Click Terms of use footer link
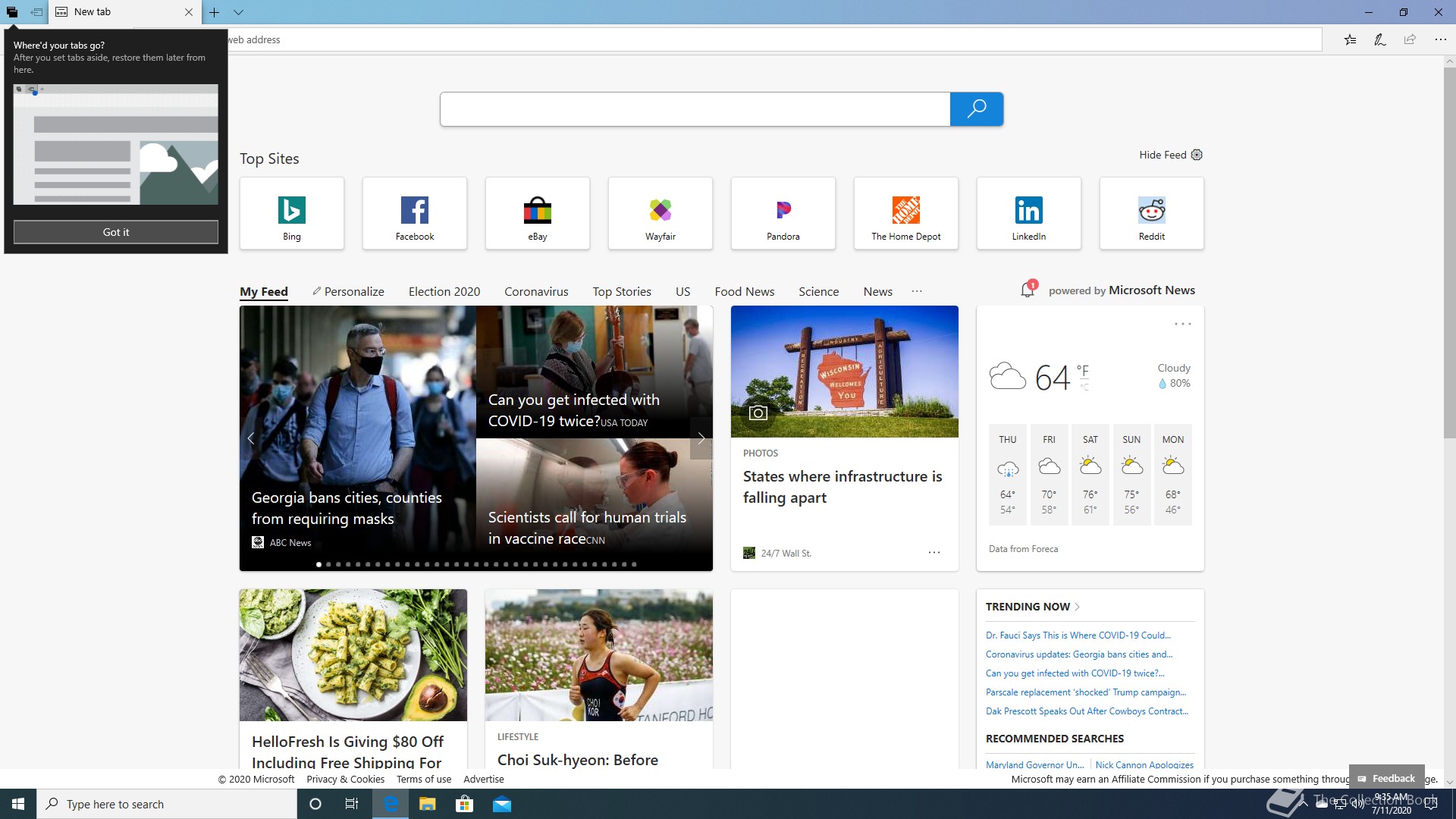 click(x=424, y=779)
